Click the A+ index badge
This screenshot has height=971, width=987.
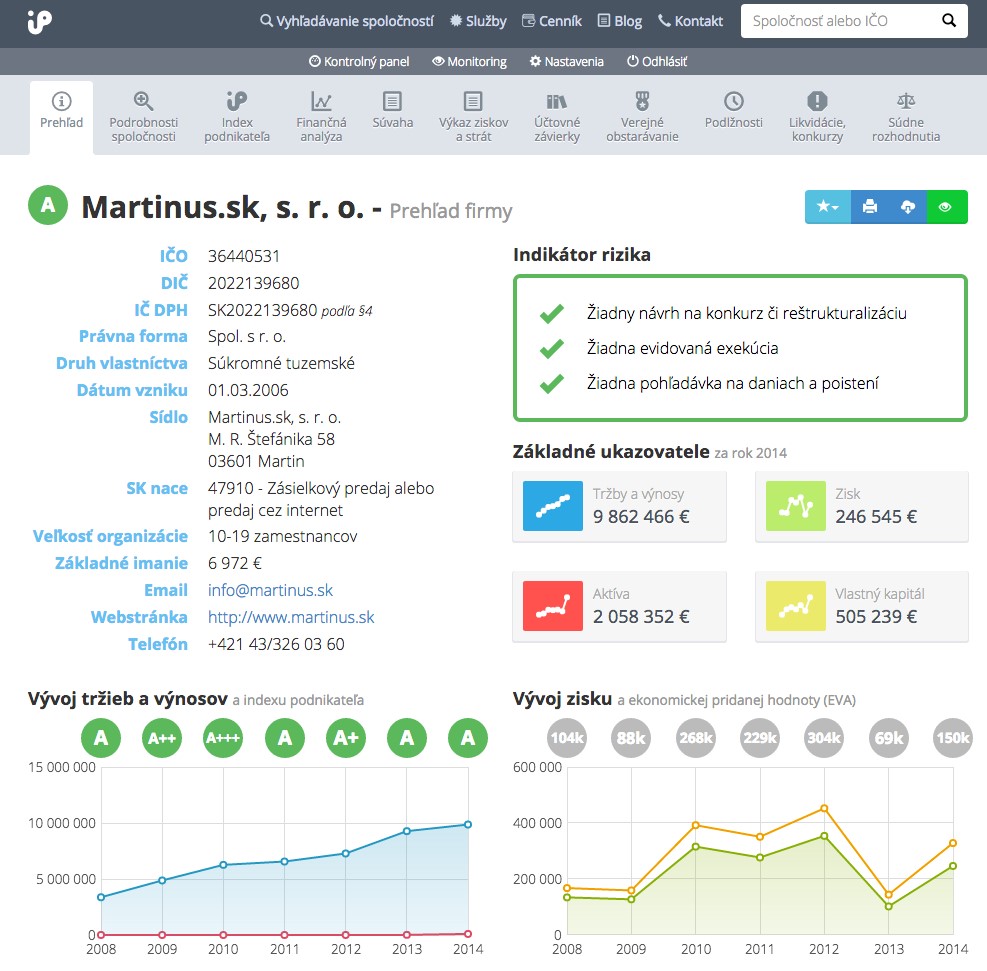tap(346, 738)
